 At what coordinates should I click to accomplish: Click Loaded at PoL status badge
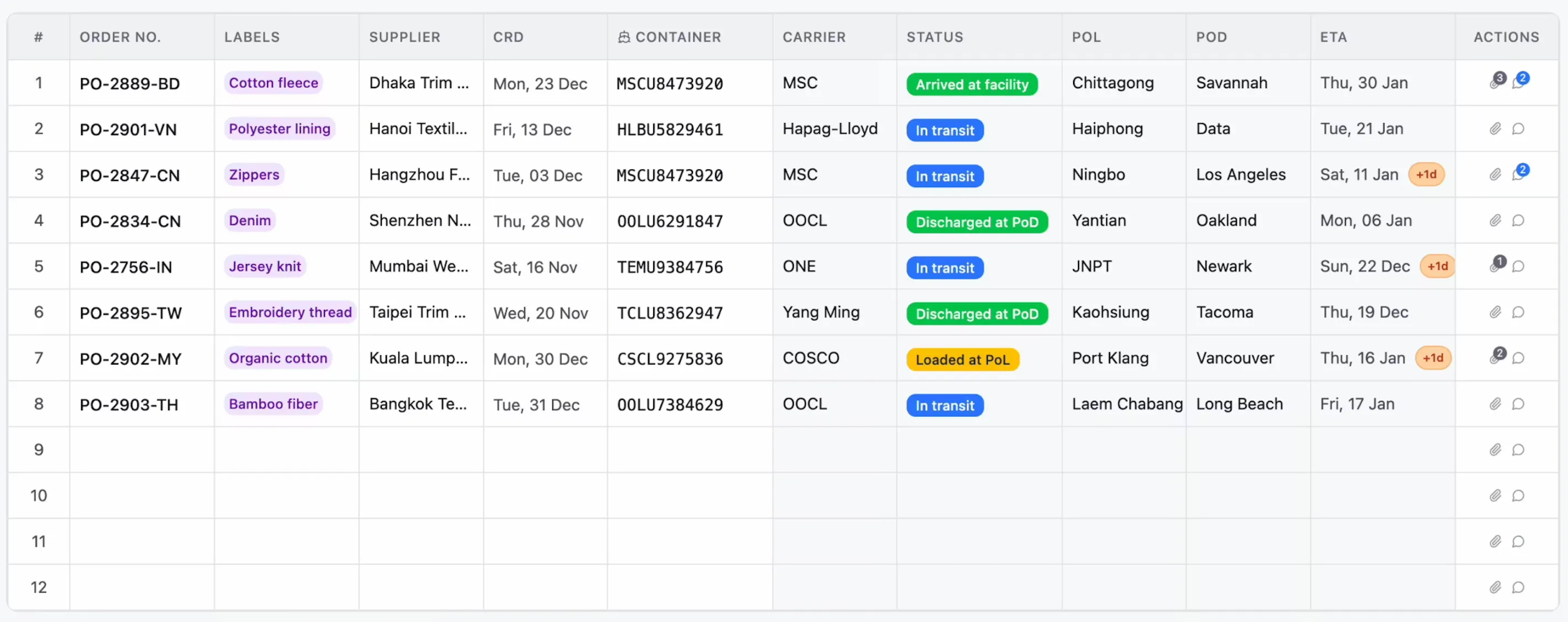tap(962, 360)
